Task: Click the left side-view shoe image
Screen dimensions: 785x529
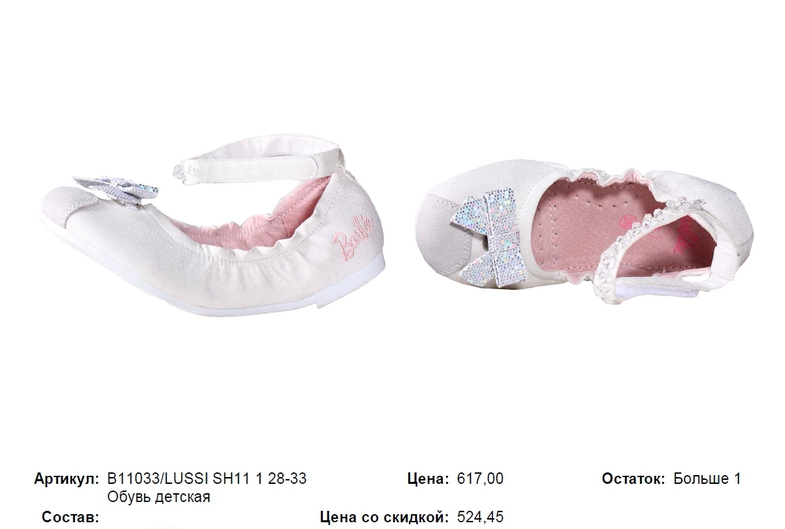Action: tap(213, 225)
